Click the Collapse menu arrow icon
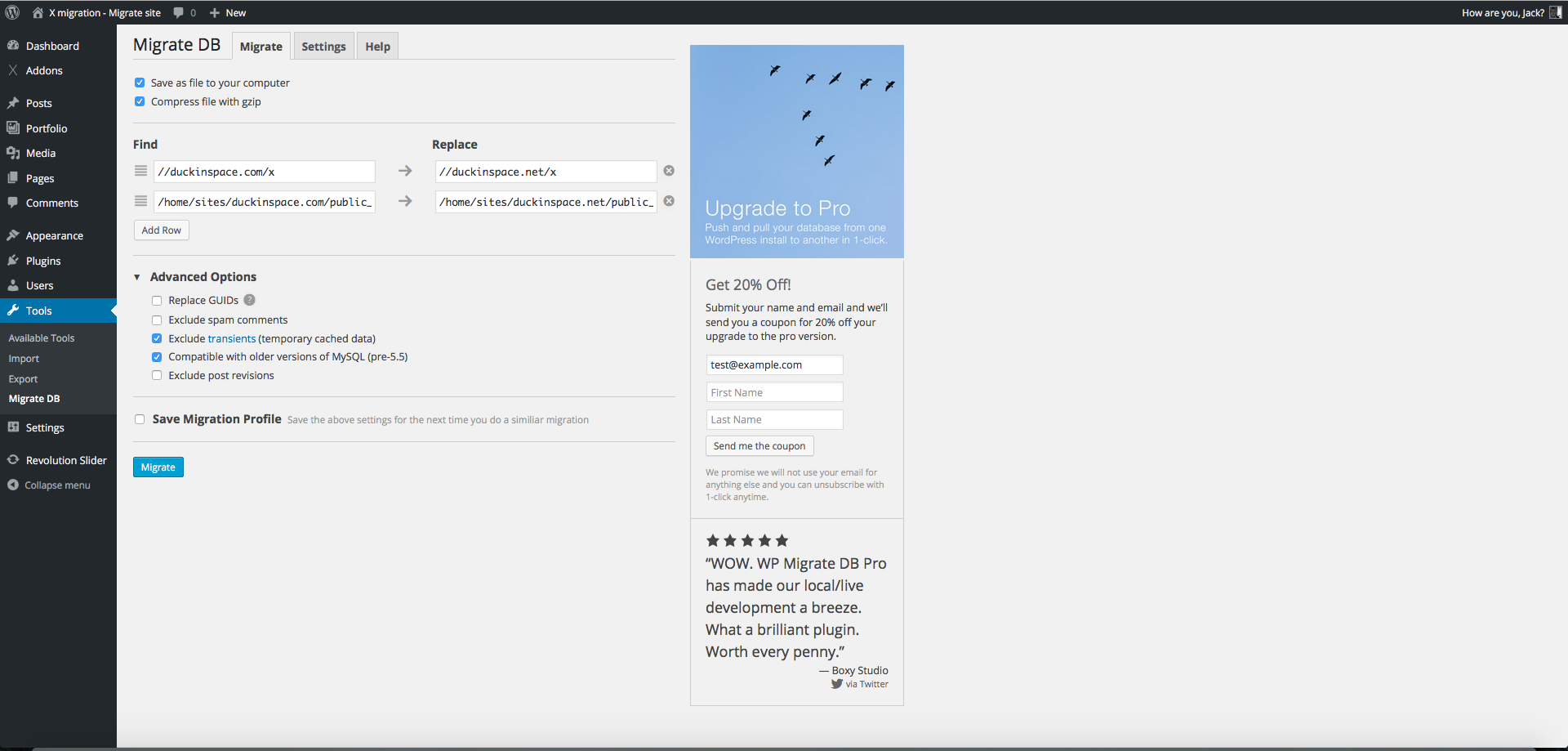 (x=13, y=485)
